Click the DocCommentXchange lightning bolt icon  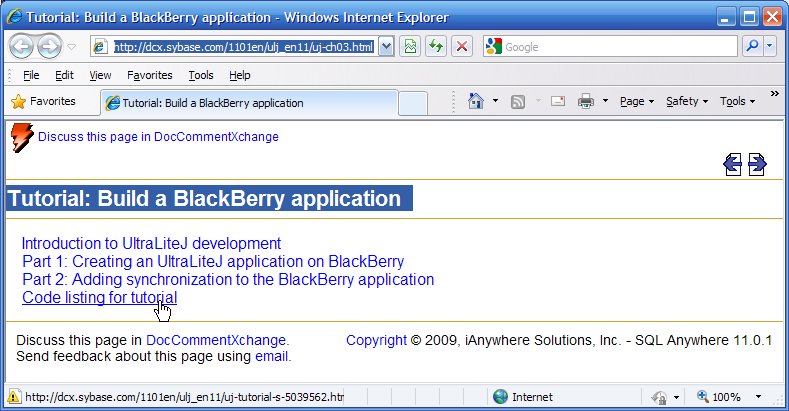(x=22, y=137)
